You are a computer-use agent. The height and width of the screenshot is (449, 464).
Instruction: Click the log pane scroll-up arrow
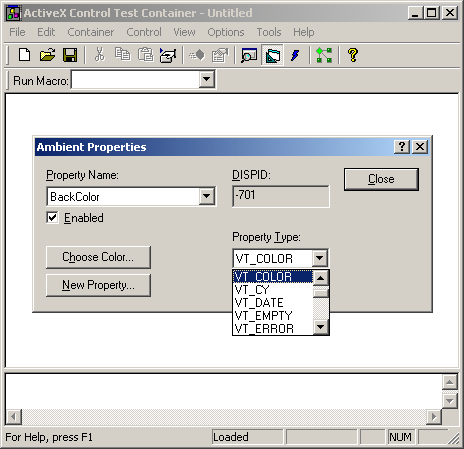tap(450, 382)
